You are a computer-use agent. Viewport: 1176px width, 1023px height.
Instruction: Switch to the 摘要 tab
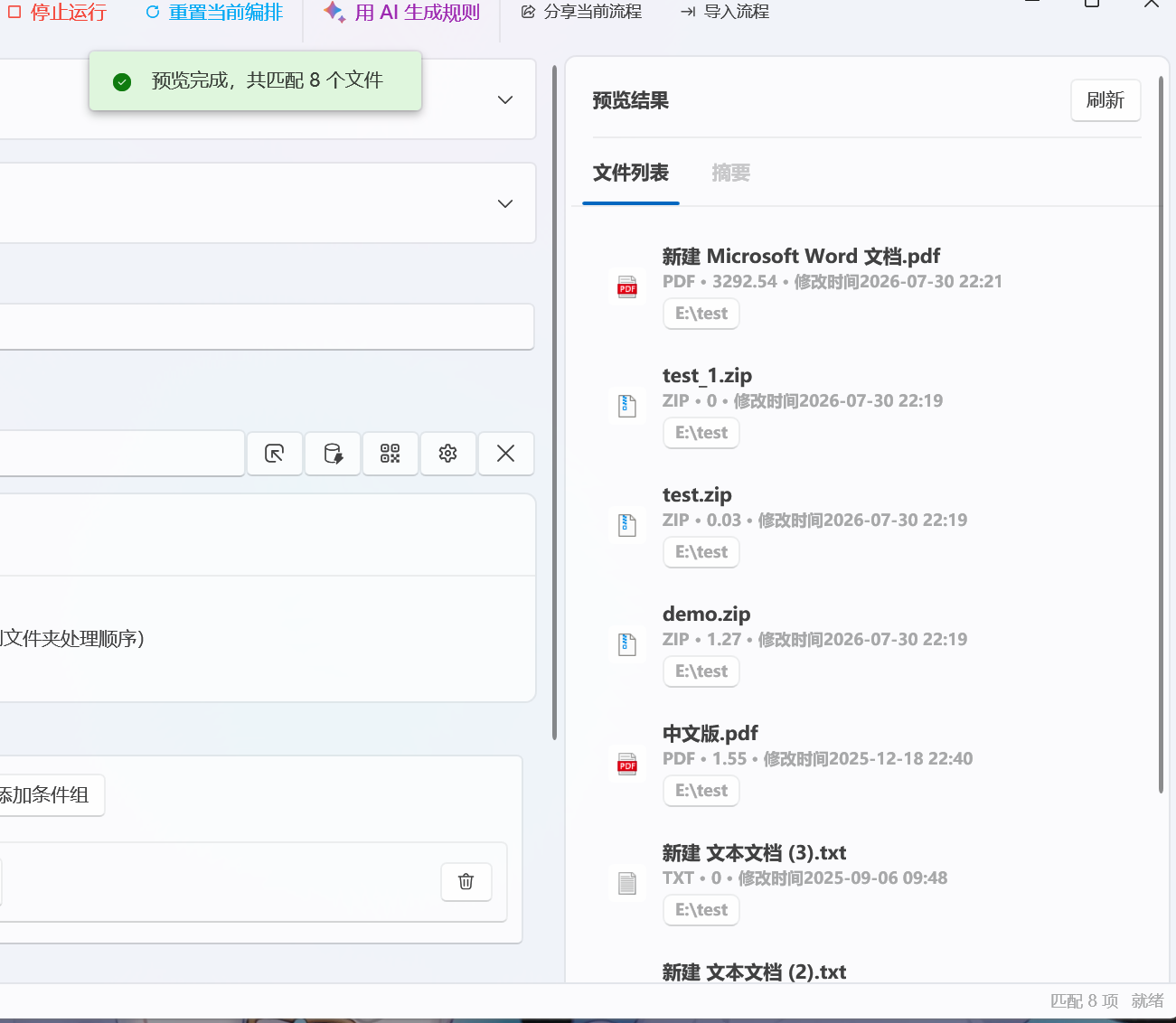[730, 173]
